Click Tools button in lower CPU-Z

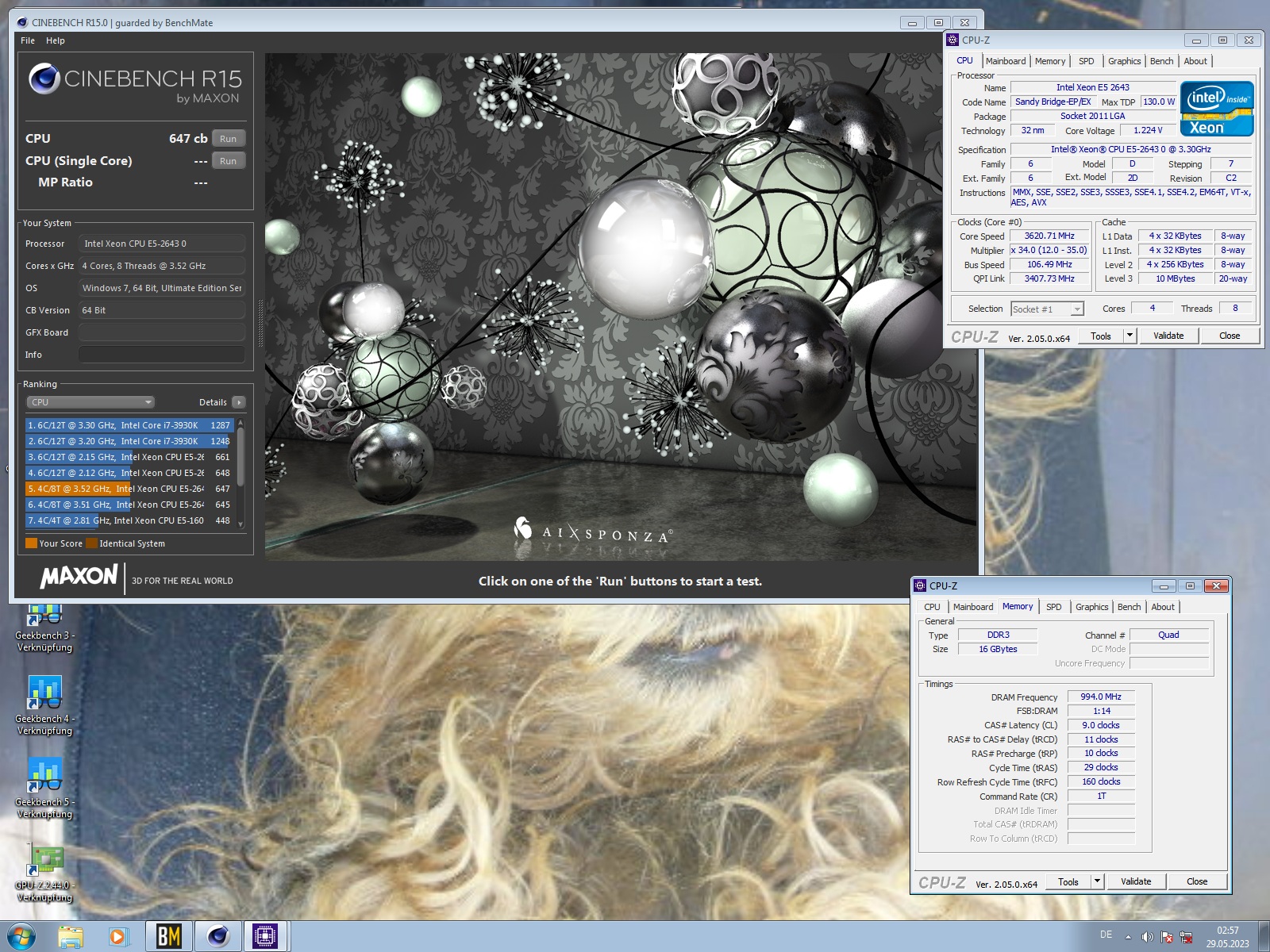(1068, 881)
